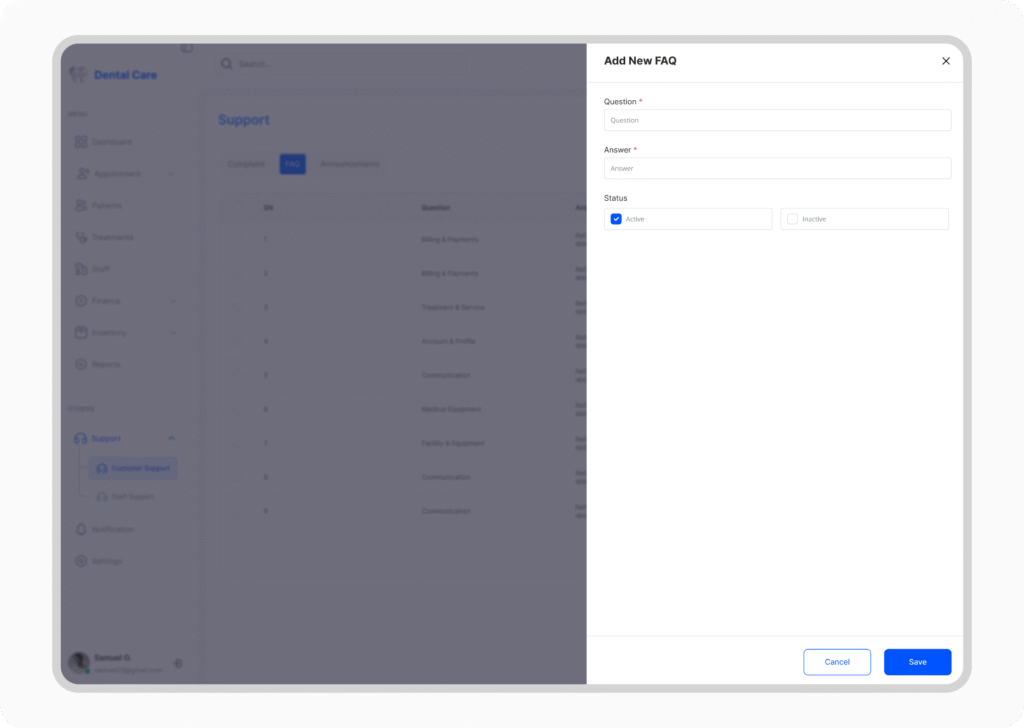
Task: Click the Staff icon in sidebar
Action: 81,269
